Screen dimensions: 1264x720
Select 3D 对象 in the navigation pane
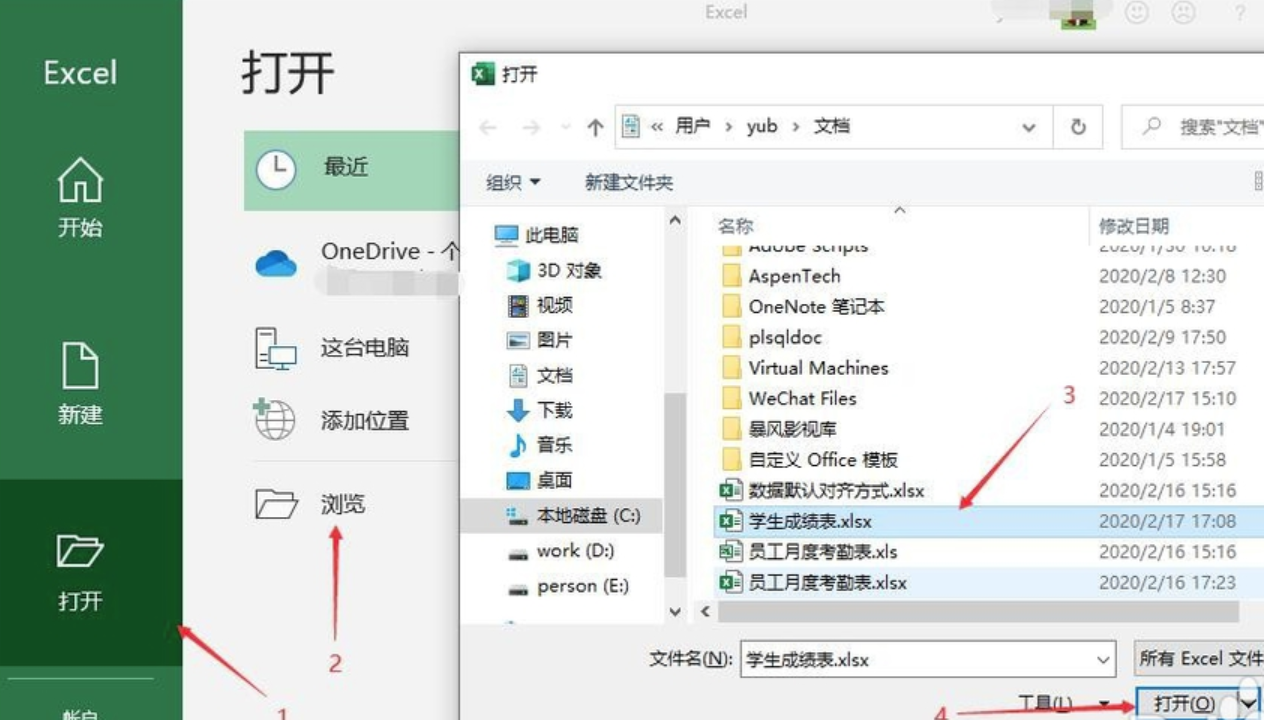555,270
